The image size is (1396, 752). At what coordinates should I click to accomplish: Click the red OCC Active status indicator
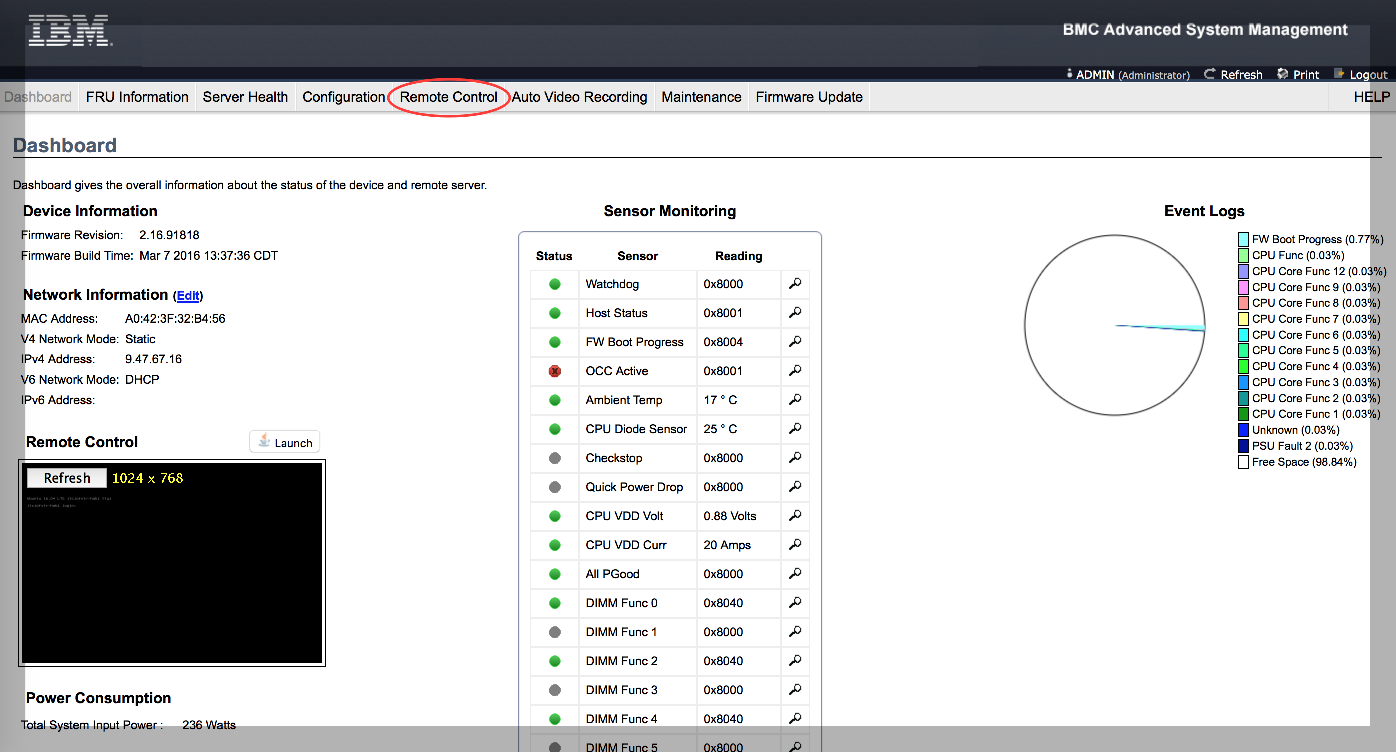click(x=555, y=371)
